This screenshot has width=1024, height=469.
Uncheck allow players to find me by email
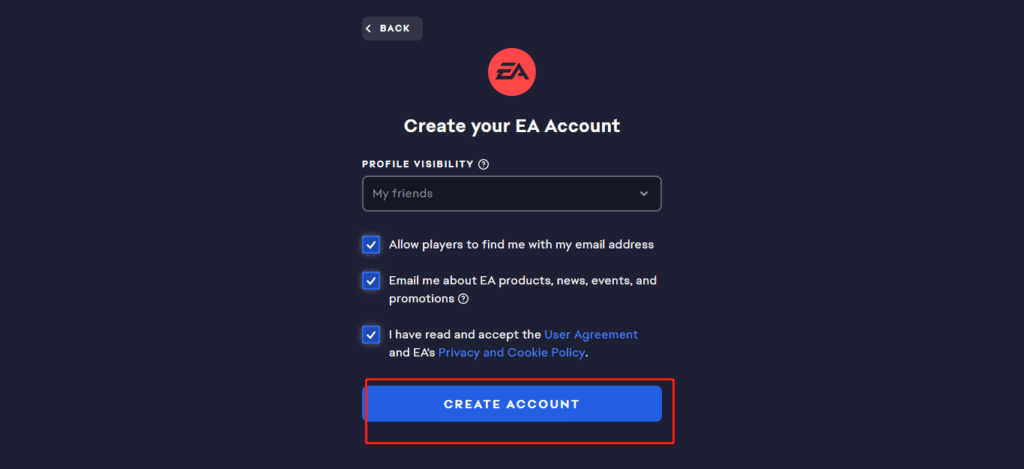coord(371,245)
